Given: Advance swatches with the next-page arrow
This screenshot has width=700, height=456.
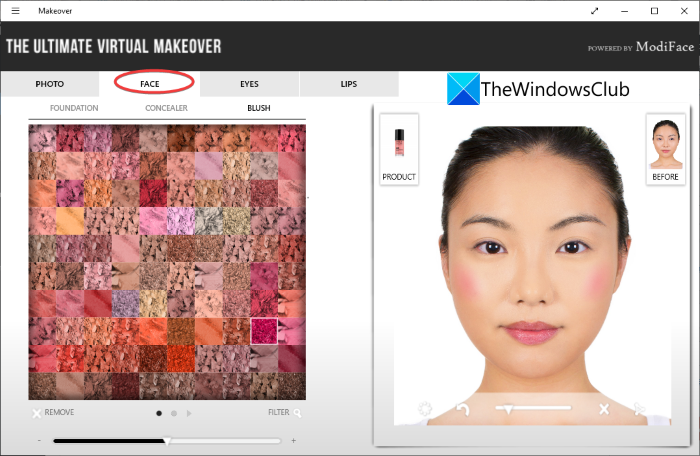Looking at the screenshot, I should [x=189, y=414].
